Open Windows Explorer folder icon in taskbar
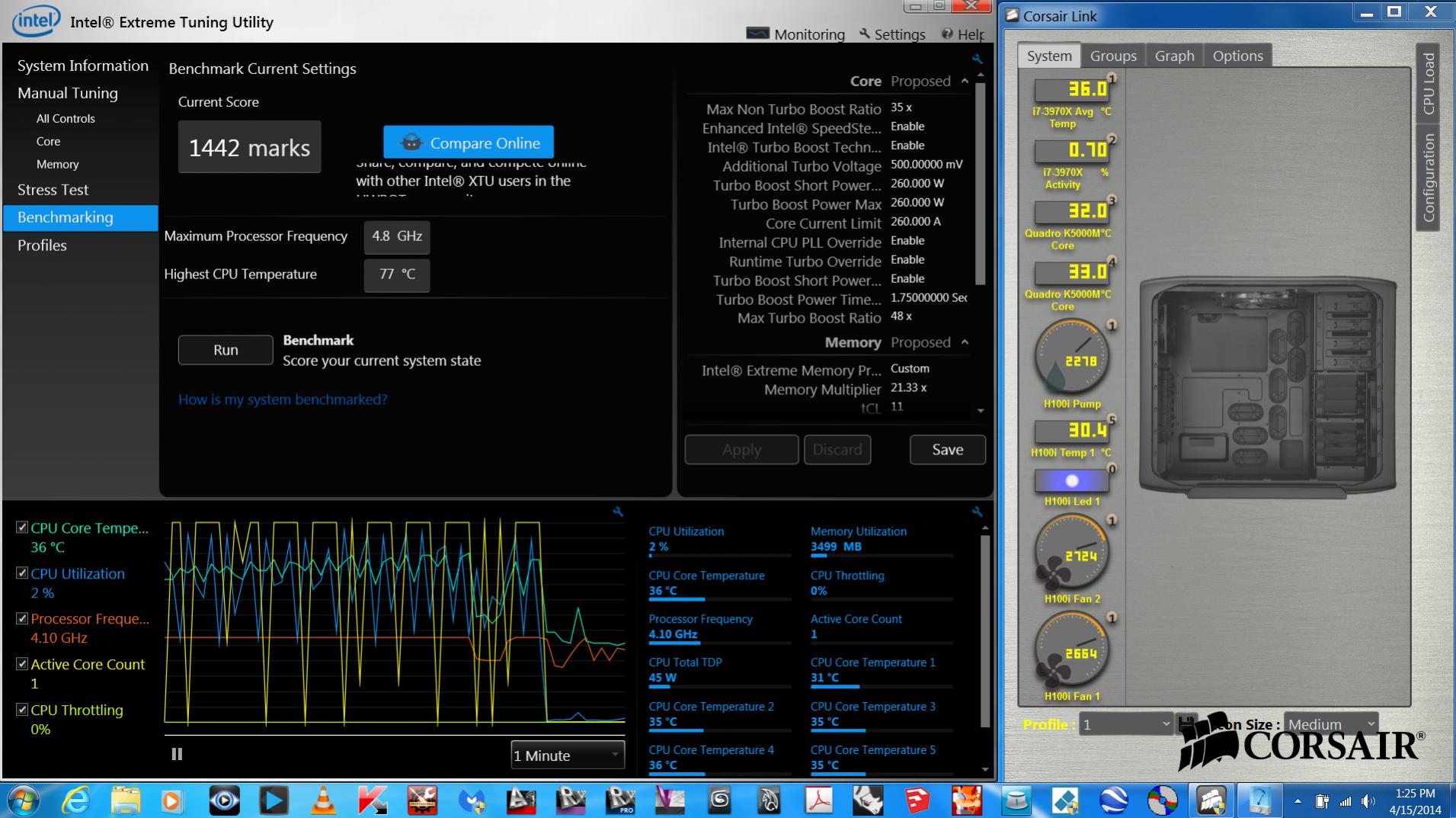 tap(126, 800)
